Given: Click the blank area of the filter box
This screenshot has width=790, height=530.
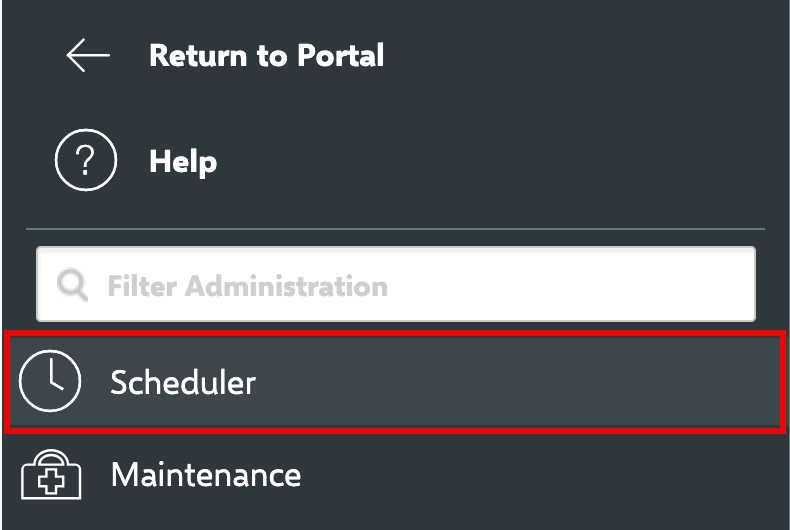Looking at the screenshot, I should click(580, 285).
